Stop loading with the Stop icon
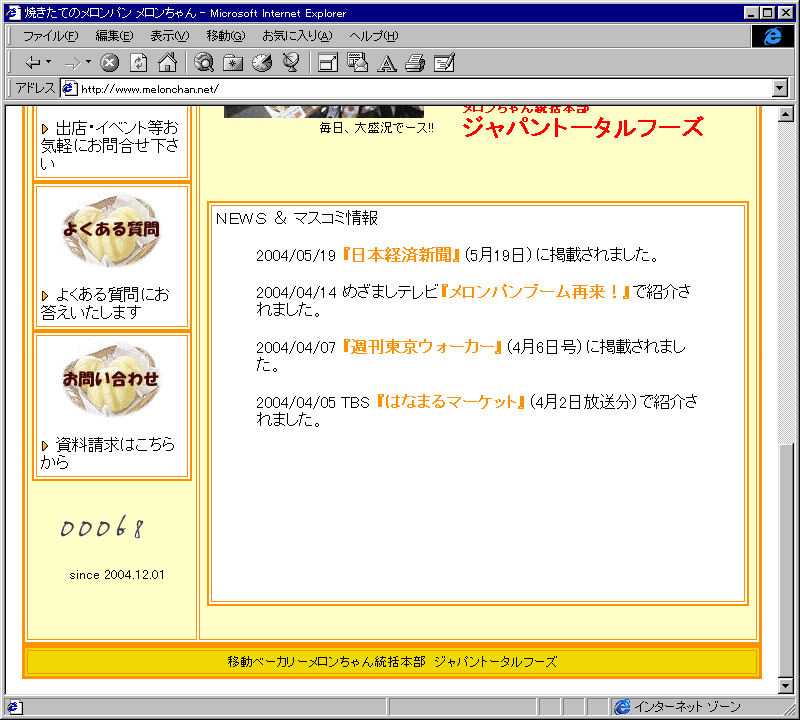The height and width of the screenshot is (720, 800). [109, 63]
